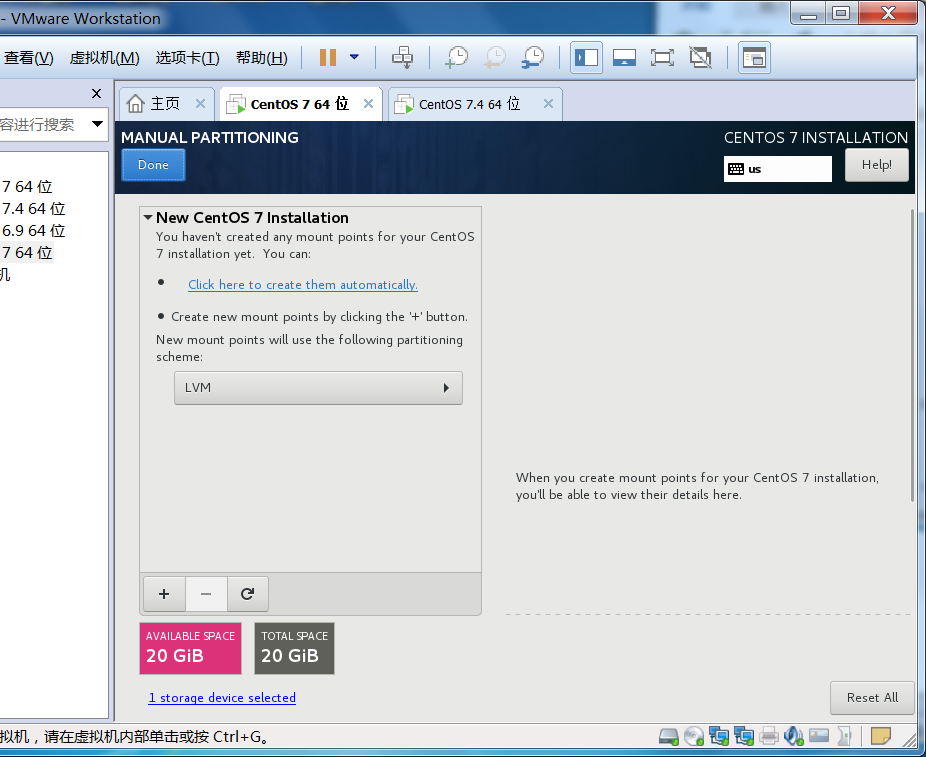Open the 帮助(H) menu
Screen dimensions: 926x757
point(262,58)
